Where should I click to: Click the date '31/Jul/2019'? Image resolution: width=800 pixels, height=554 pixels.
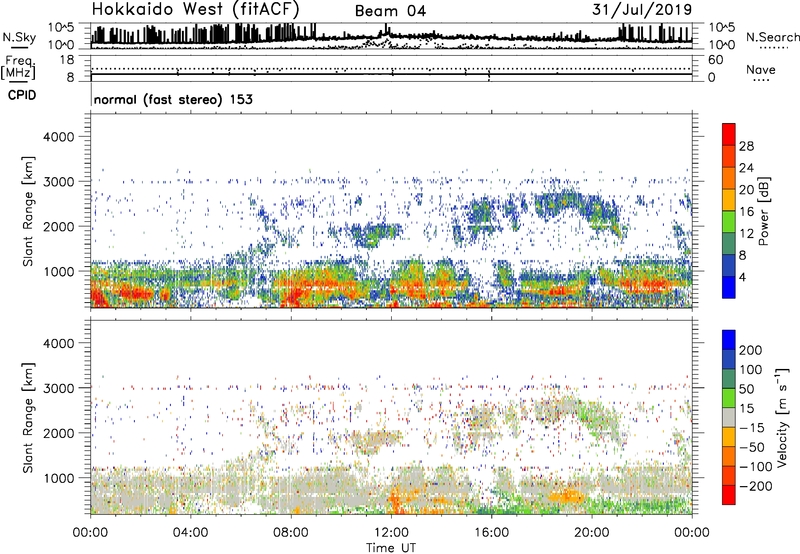pos(642,10)
